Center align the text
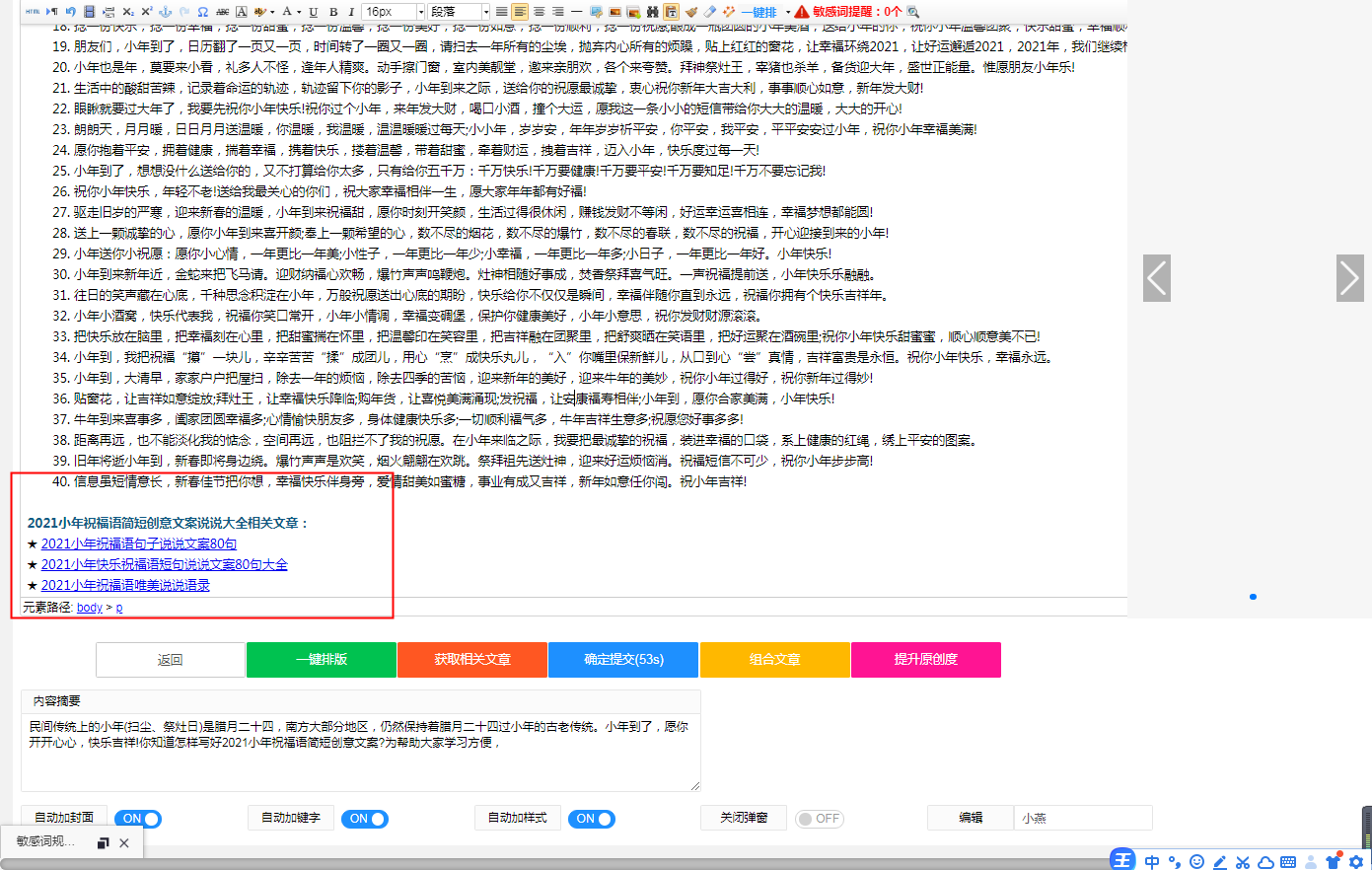The height and width of the screenshot is (870, 1372). (539, 12)
